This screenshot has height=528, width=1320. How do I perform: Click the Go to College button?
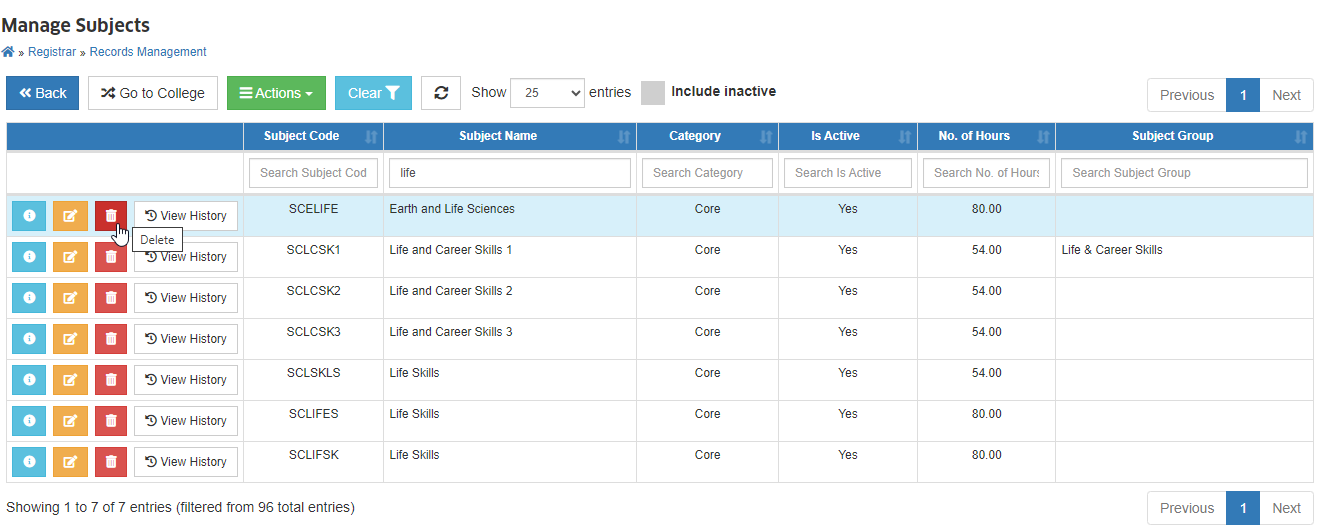click(153, 93)
